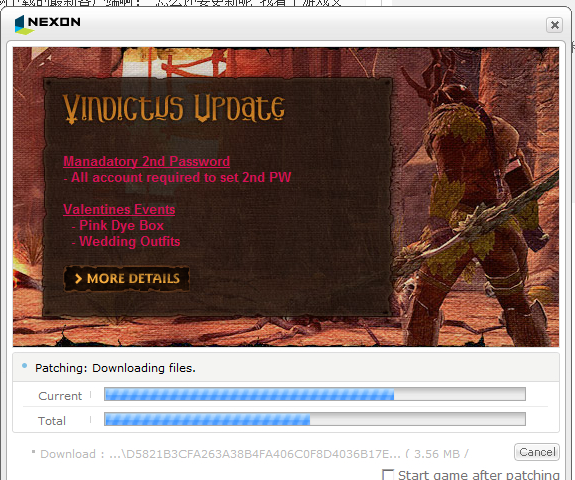575x480 pixels.
Task: Select the Pink Dye Box text
Action: point(121,226)
